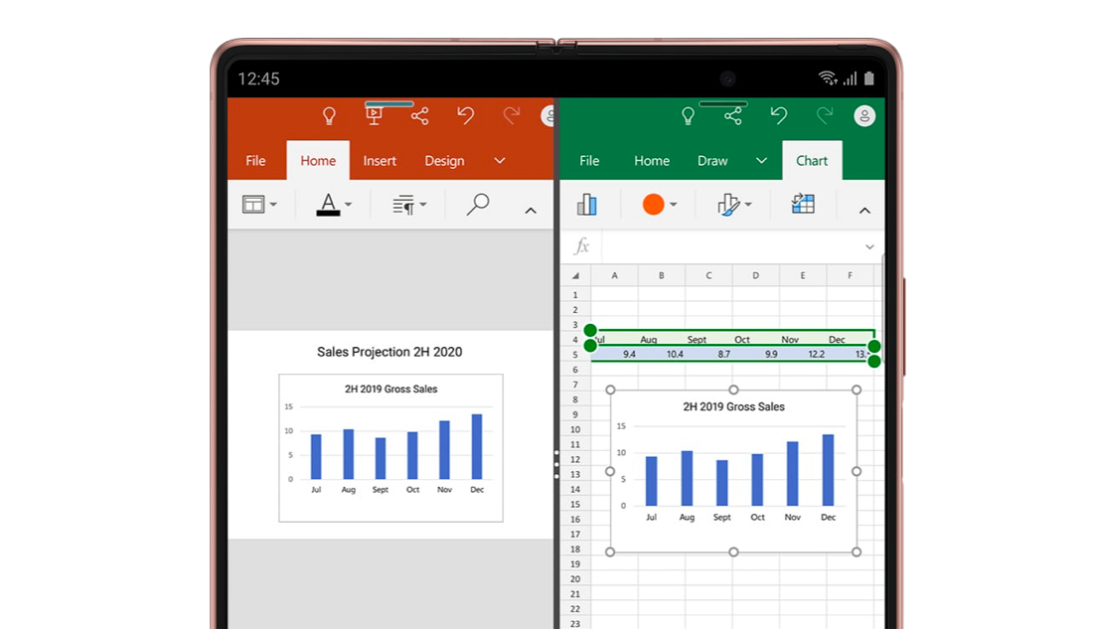Screen dimensions: 1093x630
Task: Select the Excel Chart tab
Action: (812, 161)
